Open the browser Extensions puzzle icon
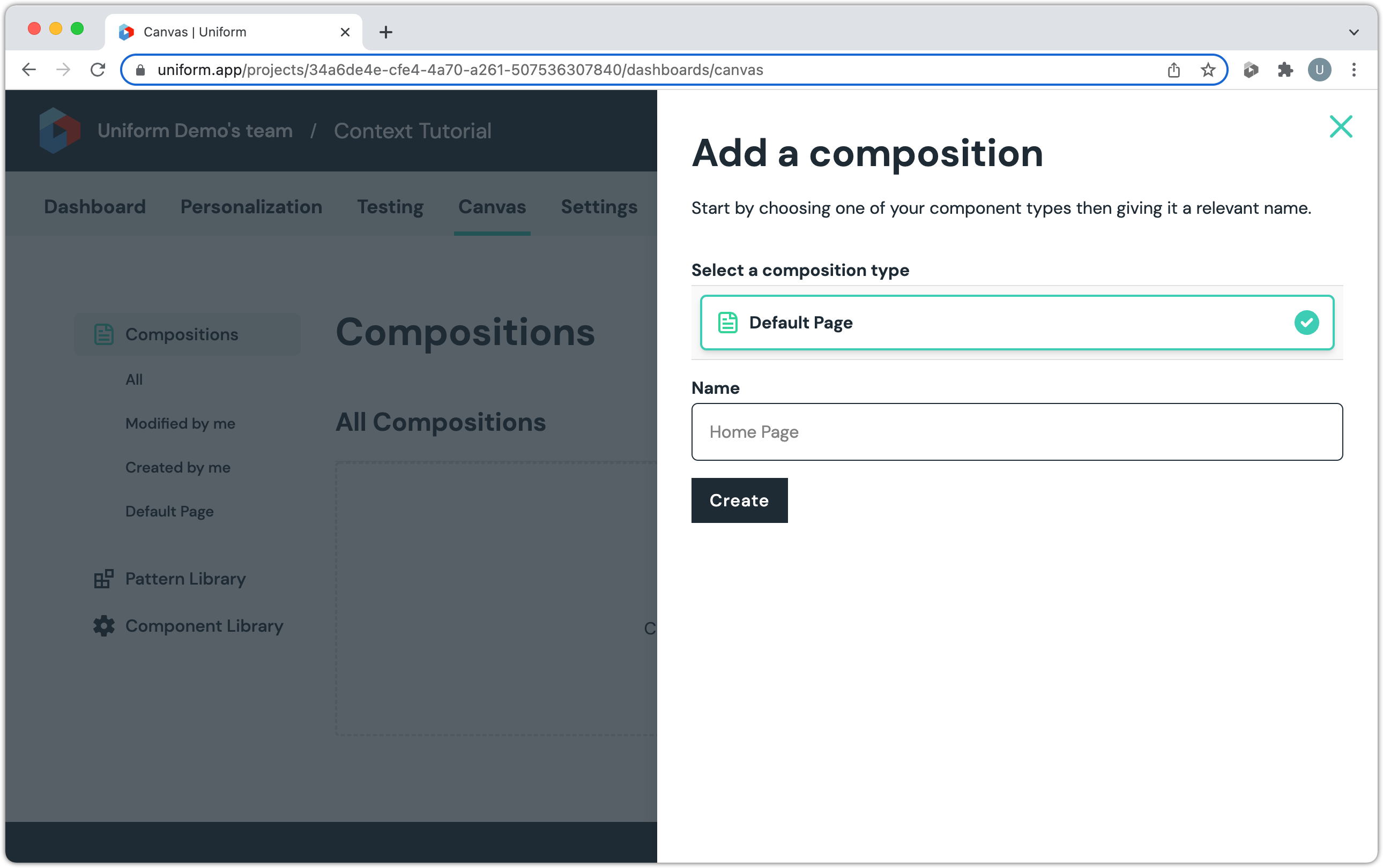Image resolution: width=1383 pixels, height=868 pixels. point(1285,70)
